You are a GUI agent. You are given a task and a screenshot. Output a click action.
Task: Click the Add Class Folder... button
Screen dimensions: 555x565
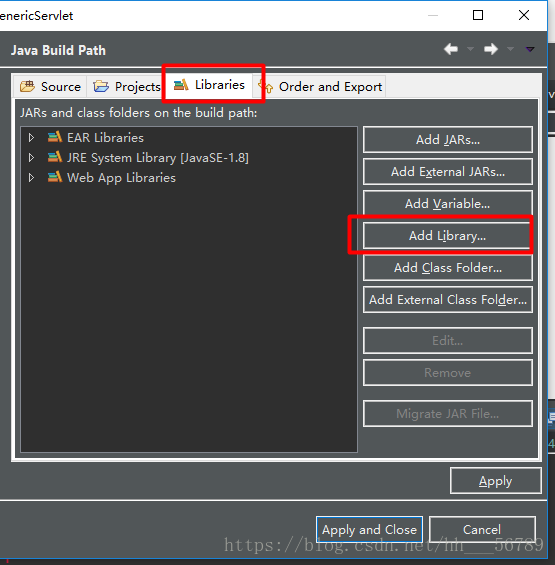point(448,267)
